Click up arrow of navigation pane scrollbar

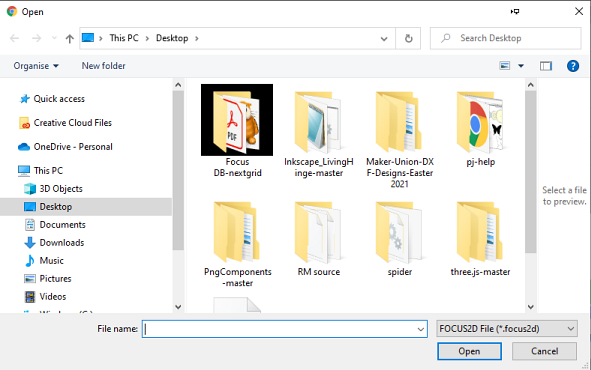tap(178, 85)
